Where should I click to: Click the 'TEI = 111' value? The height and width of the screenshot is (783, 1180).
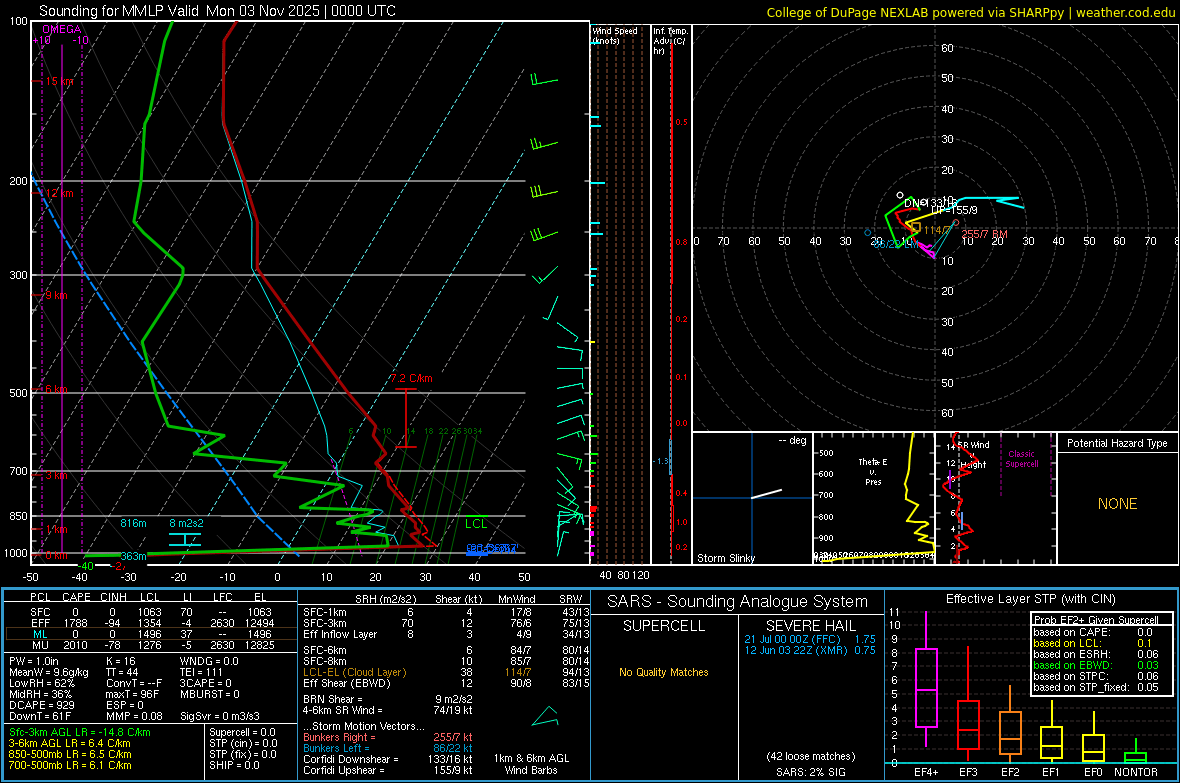(x=202, y=672)
